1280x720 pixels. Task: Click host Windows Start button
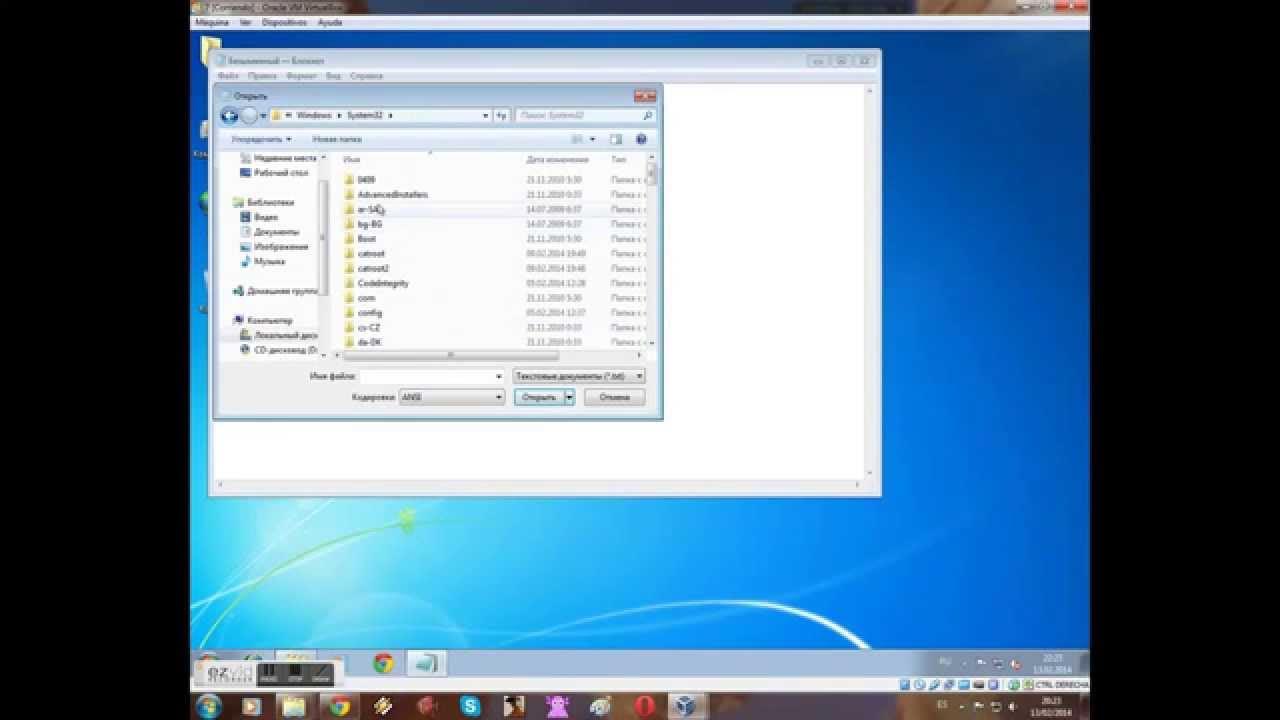coord(209,705)
